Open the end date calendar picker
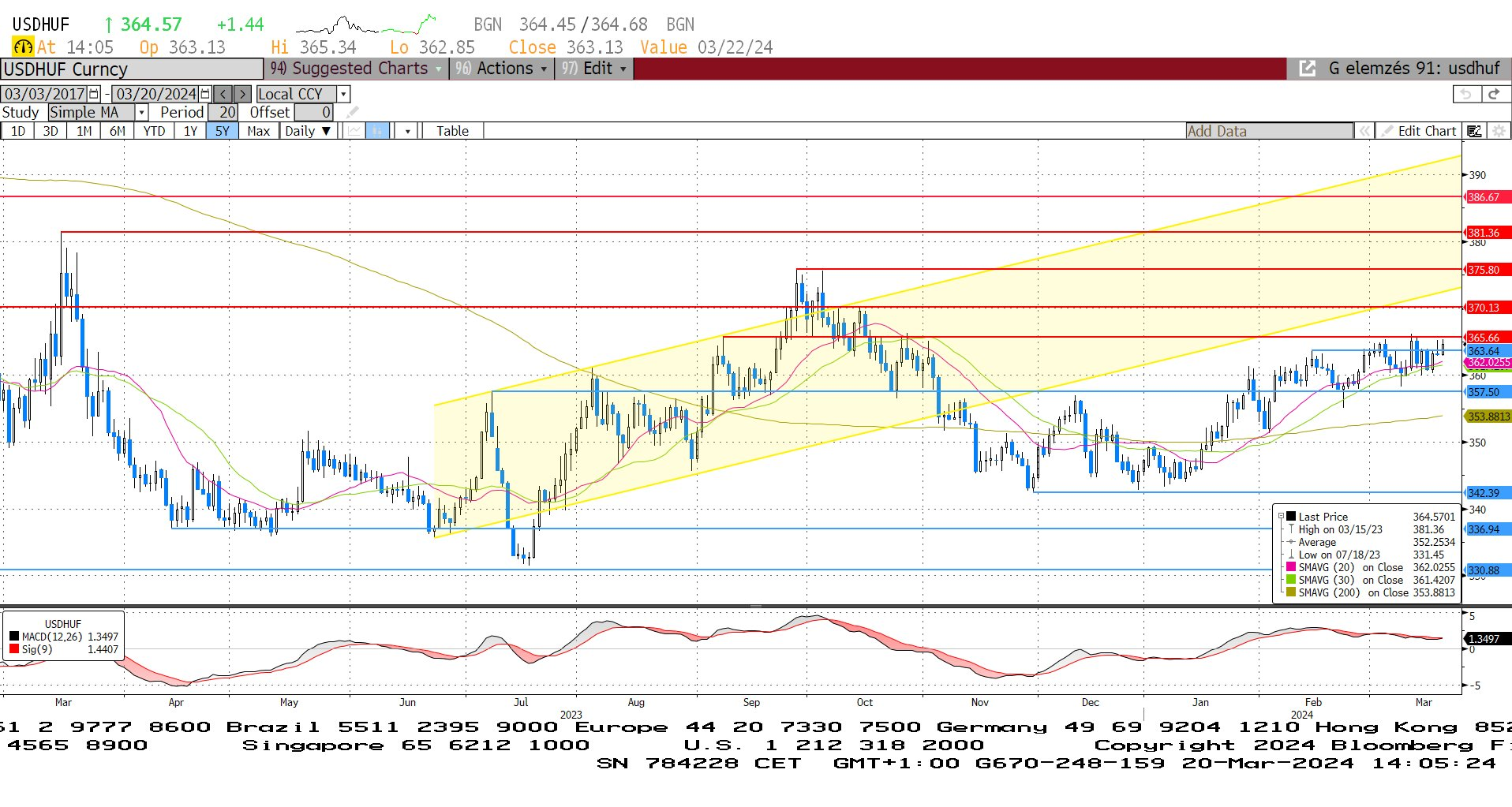1512x807 pixels. (x=205, y=94)
